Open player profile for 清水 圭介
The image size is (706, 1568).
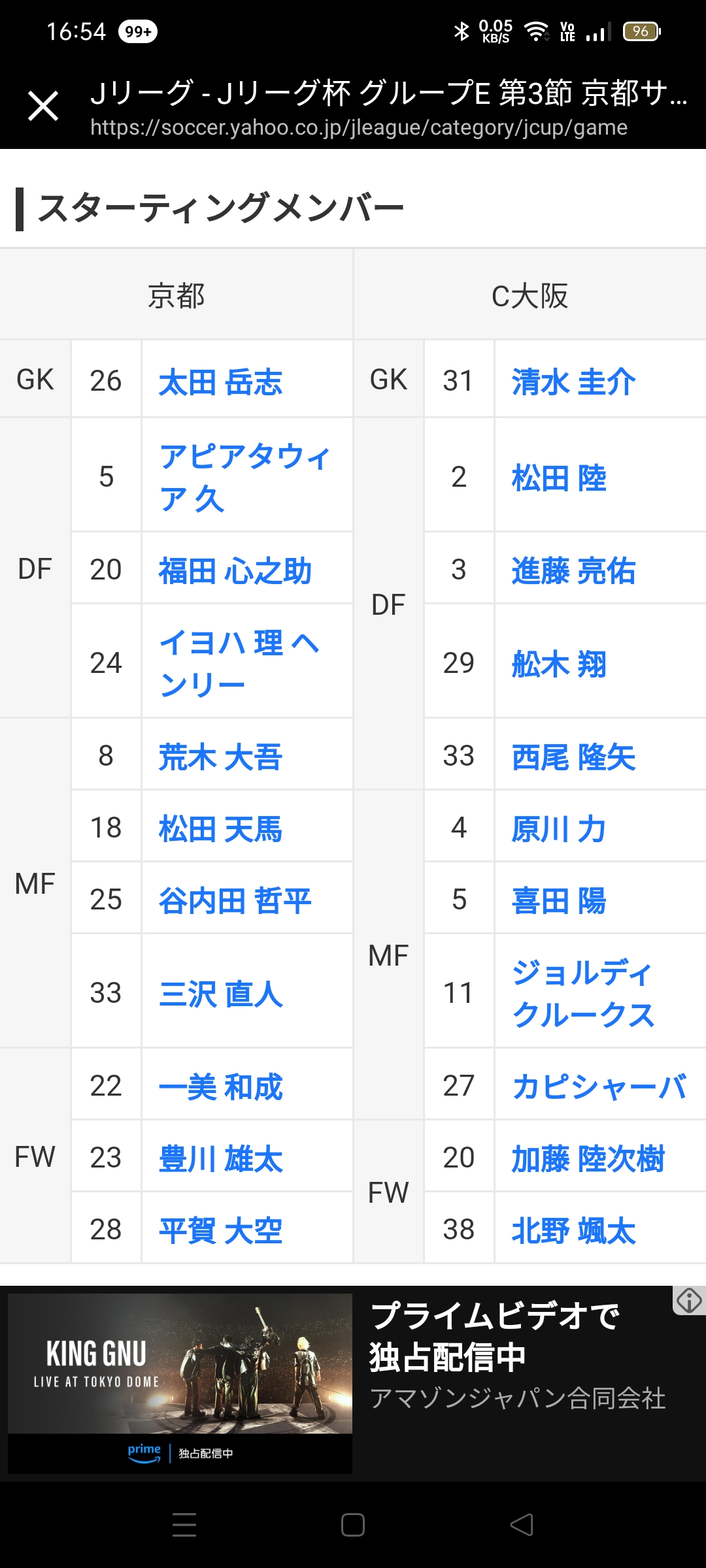[x=573, y=382]
